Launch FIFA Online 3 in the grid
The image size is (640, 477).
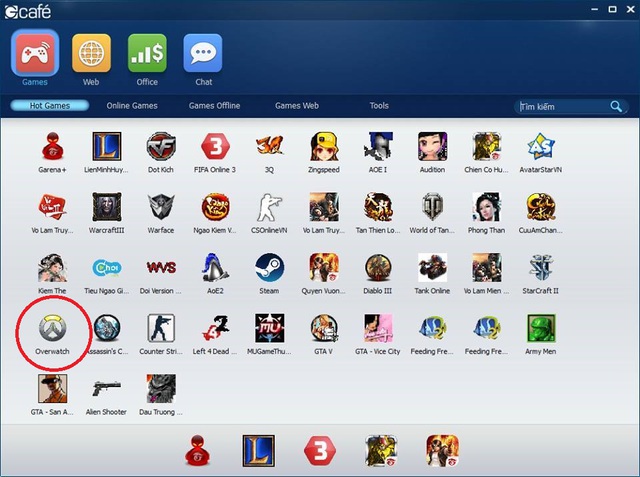tap(215, 153)
